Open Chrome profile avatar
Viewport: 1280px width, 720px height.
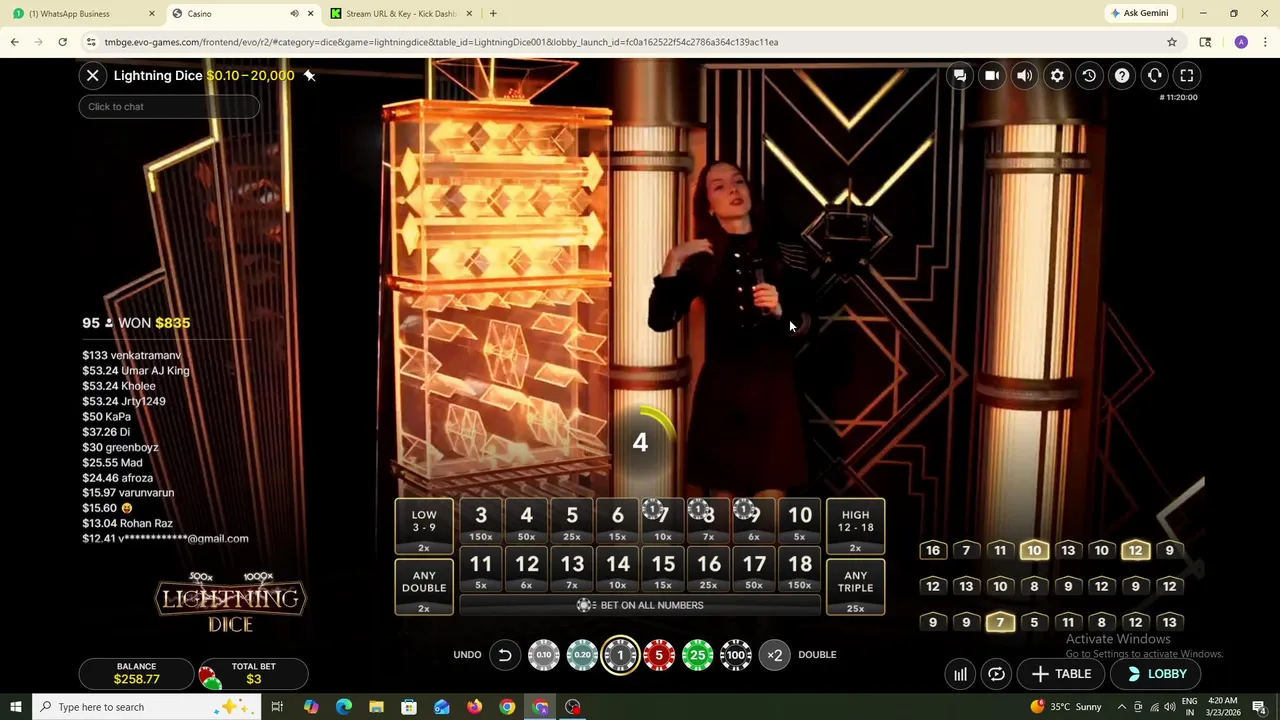click(1241, 42)
